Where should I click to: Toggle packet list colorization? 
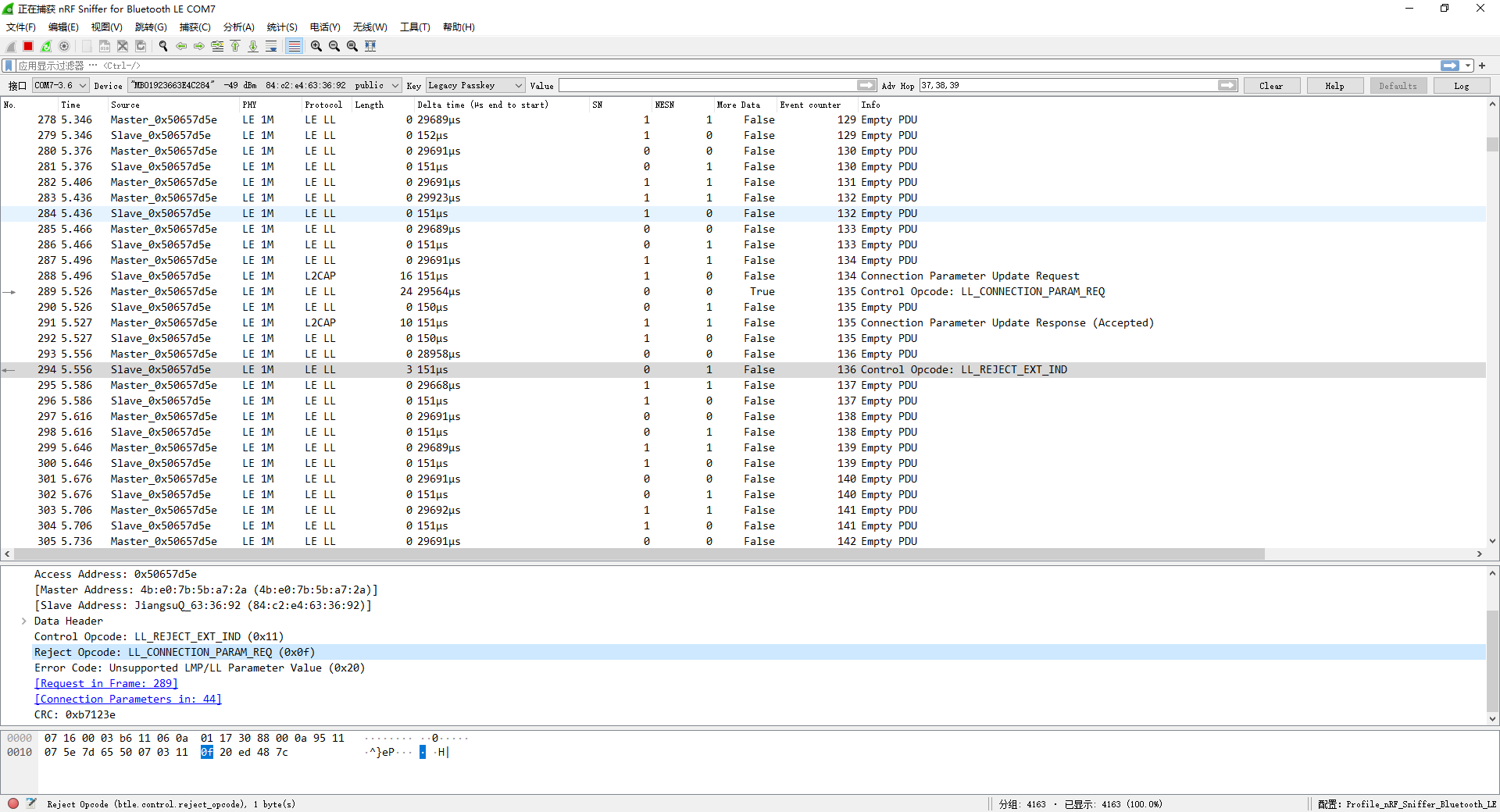tap(294, 46)
